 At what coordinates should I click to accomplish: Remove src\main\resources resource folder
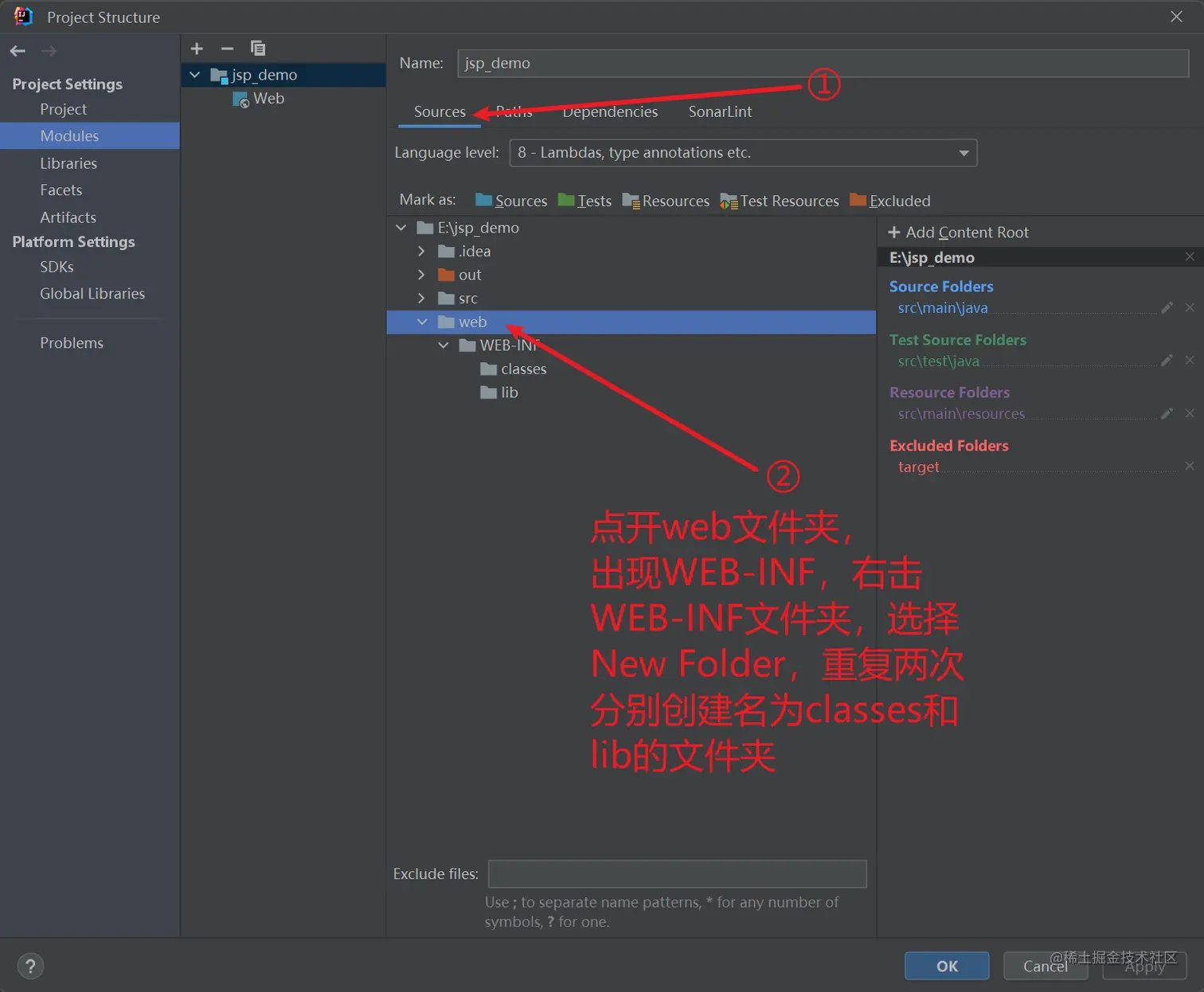[1190, 413]
